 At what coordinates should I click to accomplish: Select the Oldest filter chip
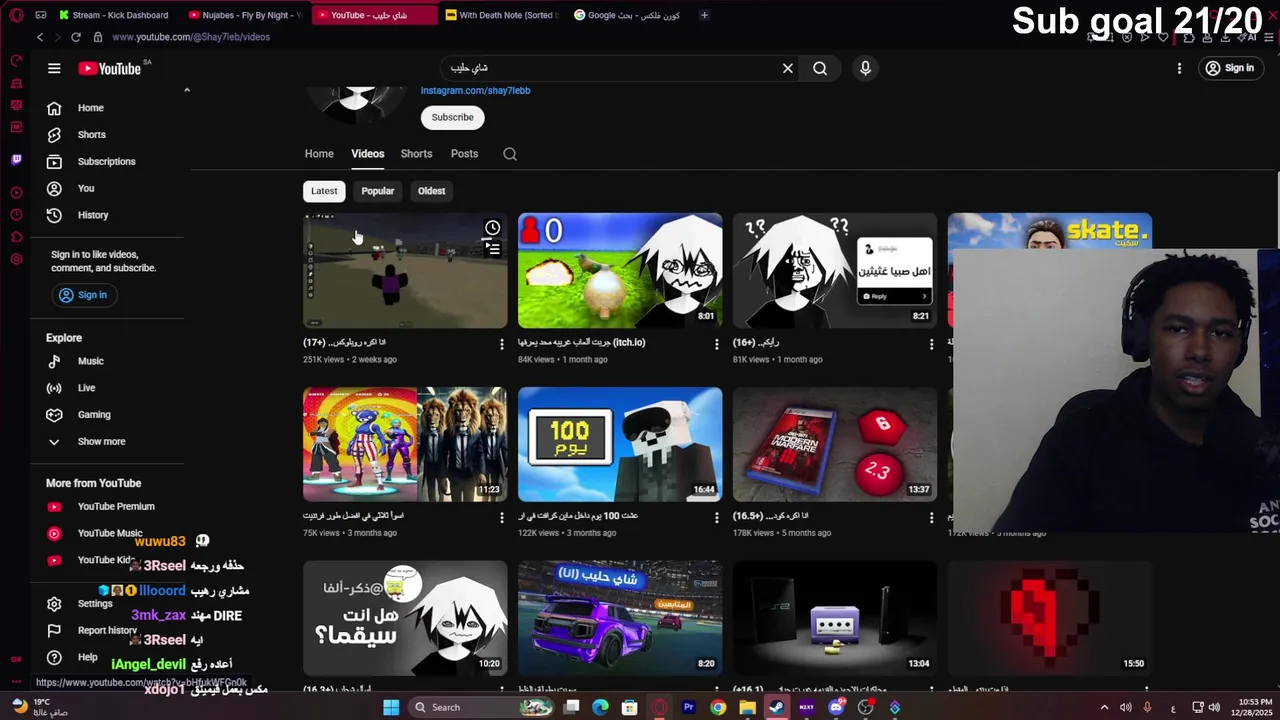point(431,191)
